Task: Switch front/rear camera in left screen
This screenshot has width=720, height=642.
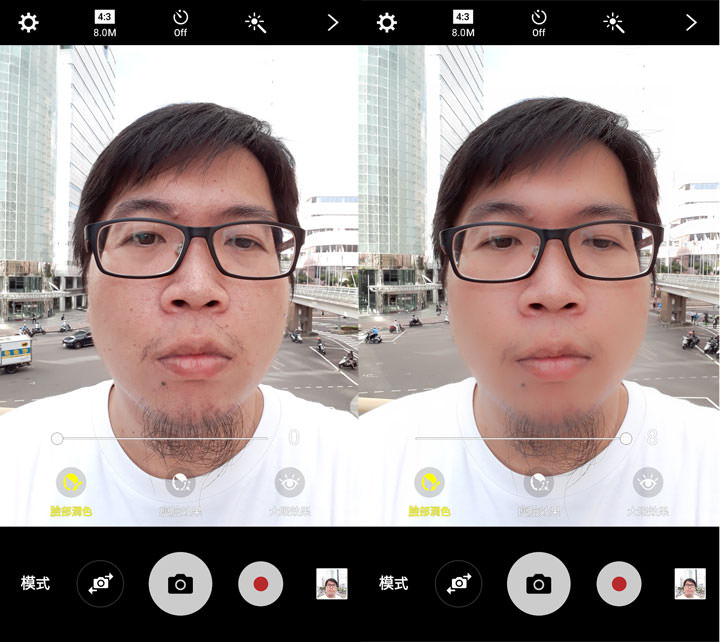Action: [x=100, y=583]
